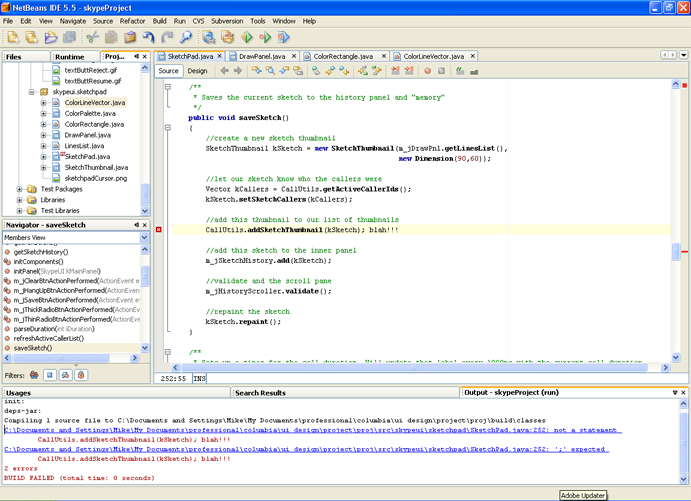
Task: Click the Undo arrow icon
Action: (148, 37)
